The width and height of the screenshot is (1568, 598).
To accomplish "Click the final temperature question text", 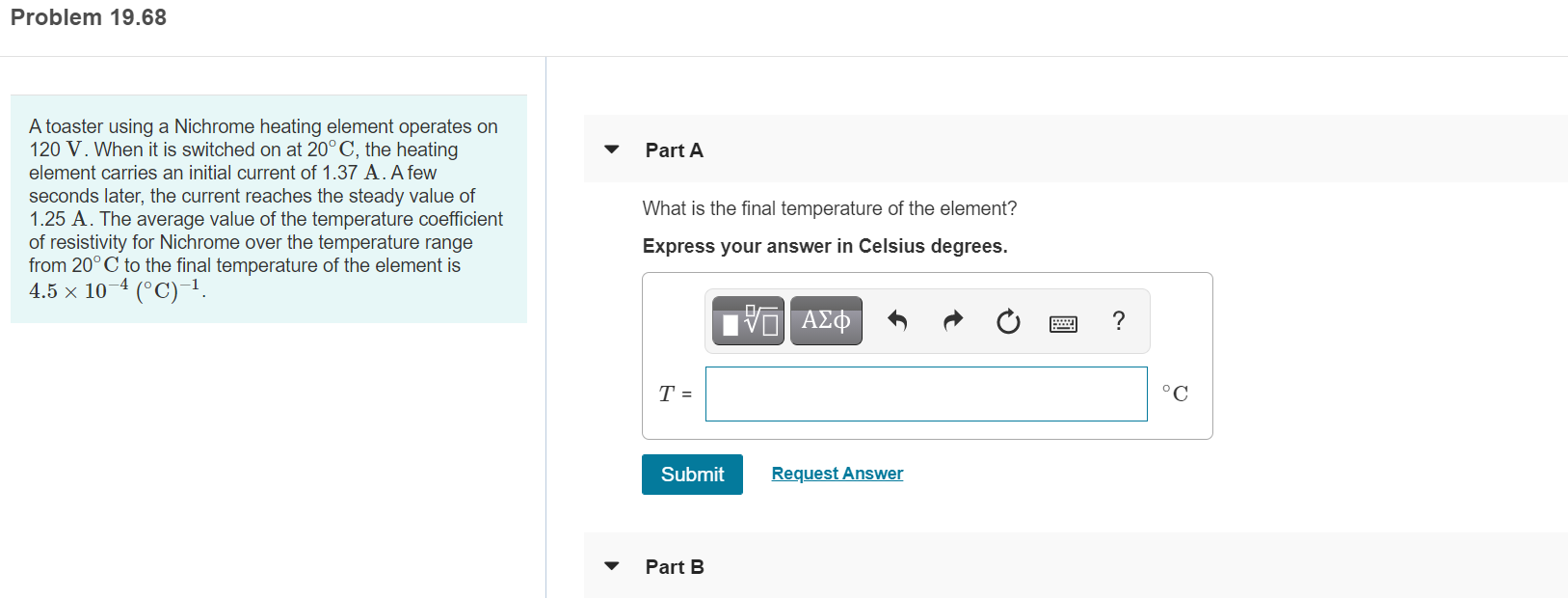I will click(829, 208).
